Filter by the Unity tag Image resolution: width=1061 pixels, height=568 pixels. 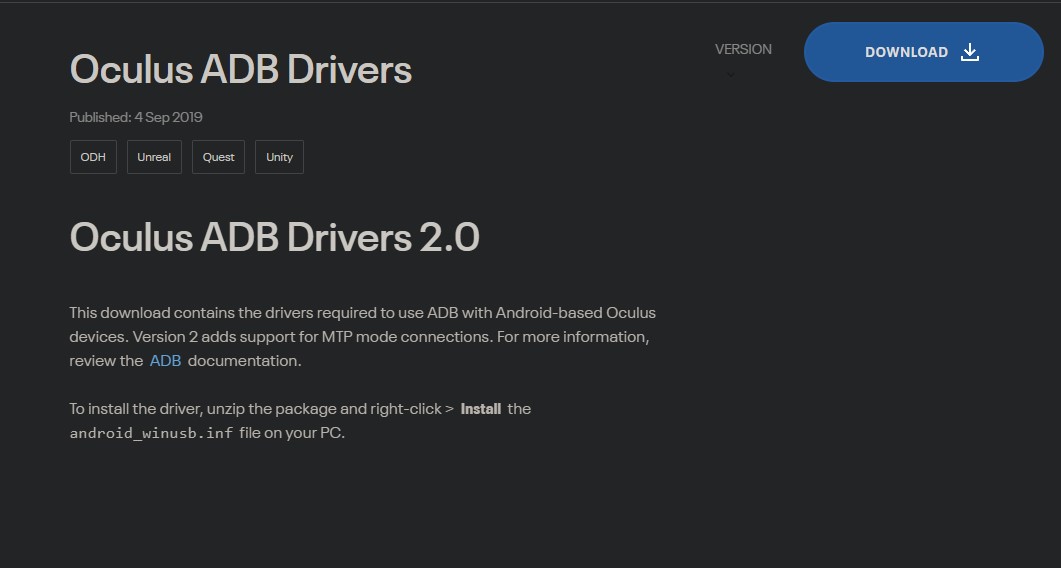[279, 157]
